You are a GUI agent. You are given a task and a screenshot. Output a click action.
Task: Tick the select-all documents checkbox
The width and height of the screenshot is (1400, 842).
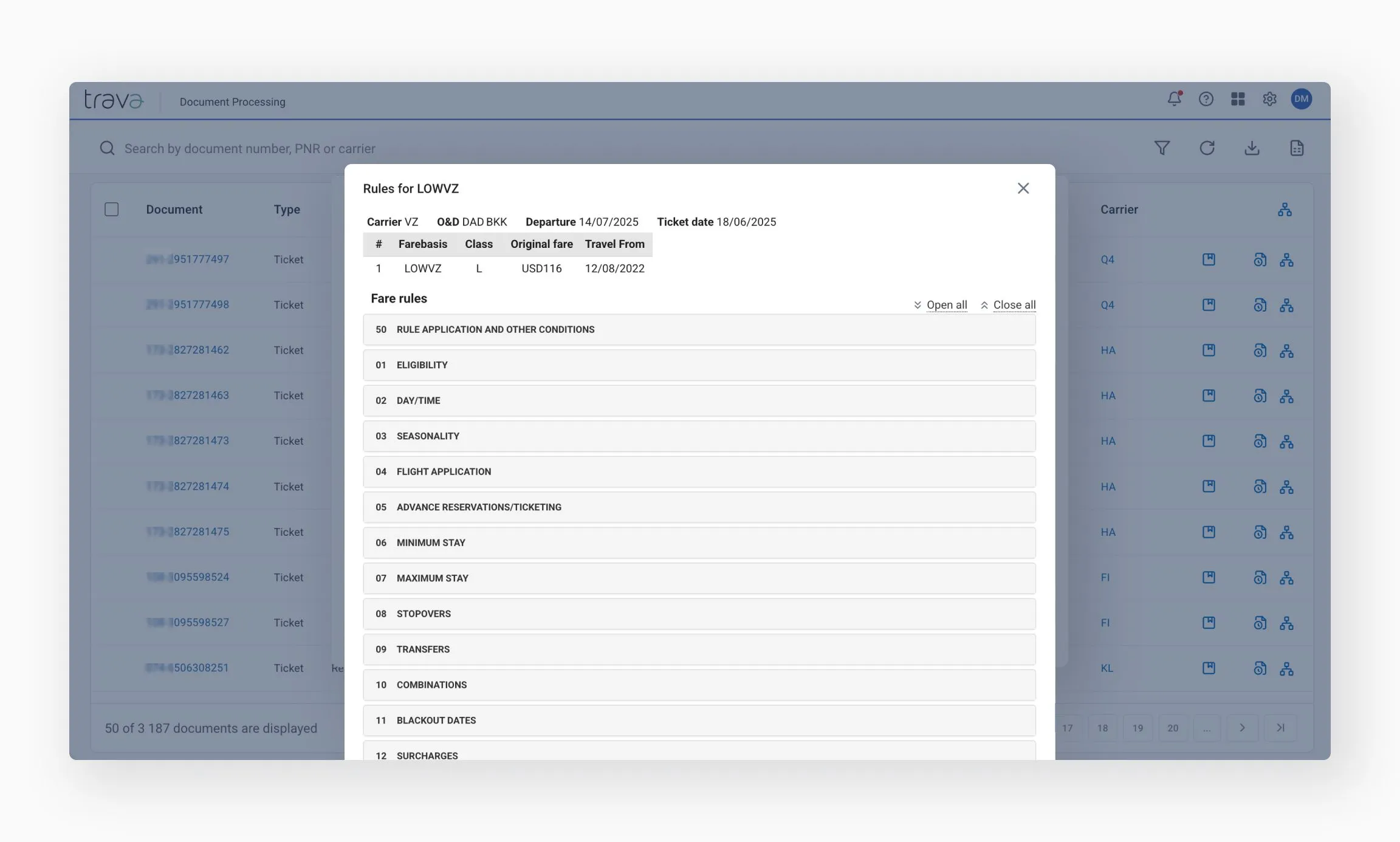point(111,210)
